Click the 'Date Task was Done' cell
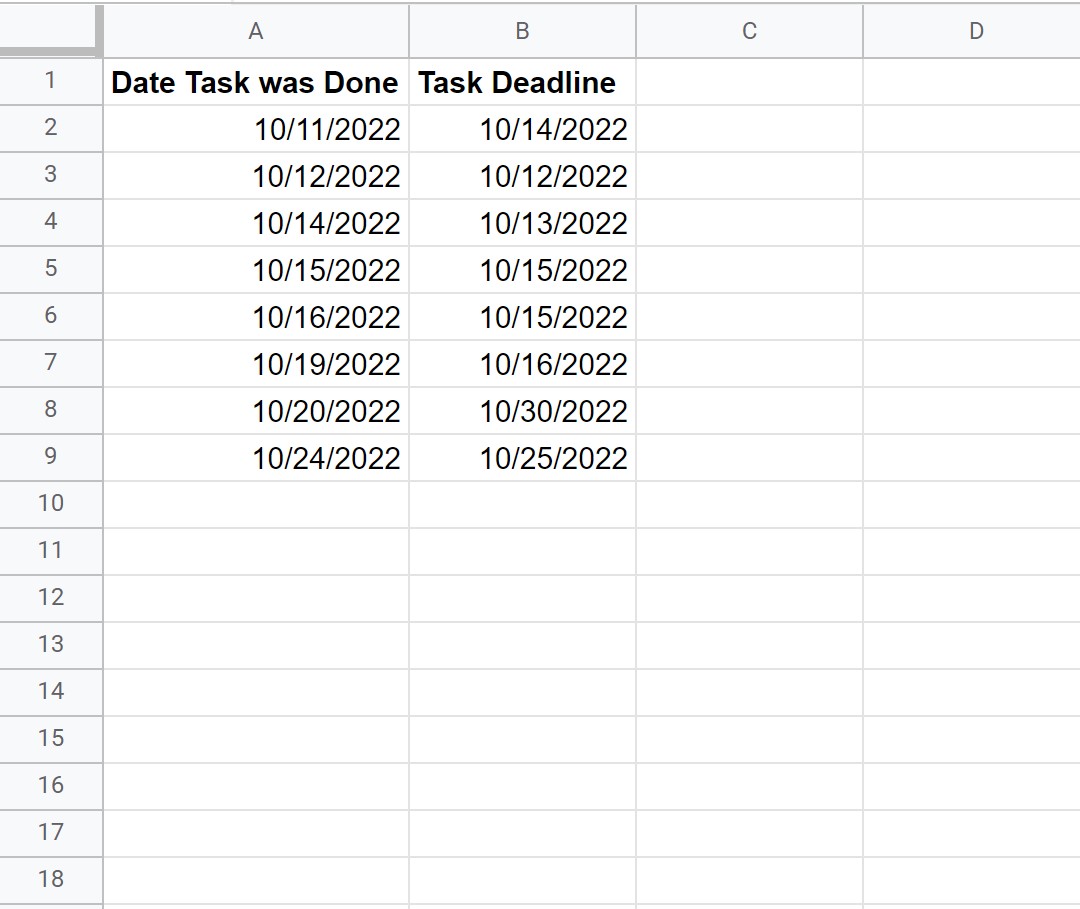The width and height of the screenshot is (1080, 909). pyautogui.click(x=256, y=82)
